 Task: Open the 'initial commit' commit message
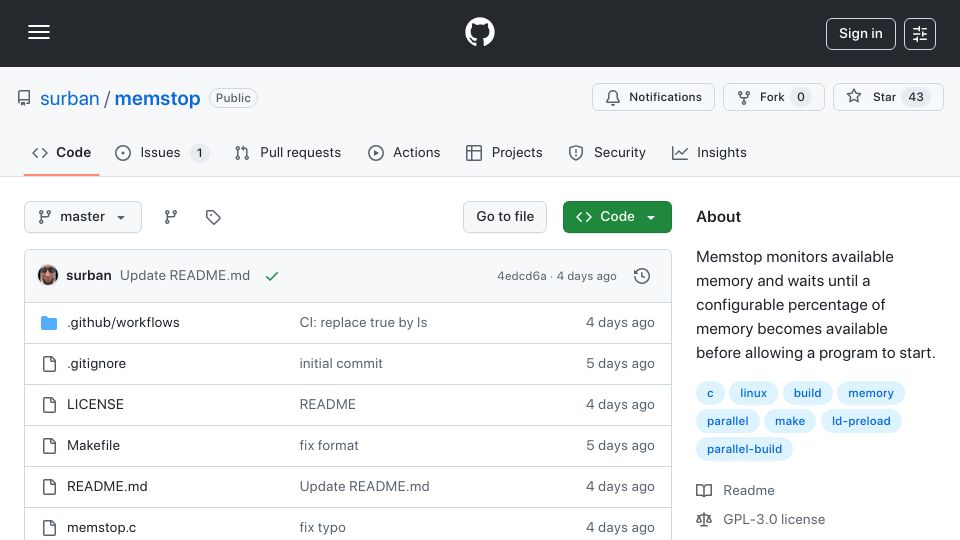(x=341, y=364)
